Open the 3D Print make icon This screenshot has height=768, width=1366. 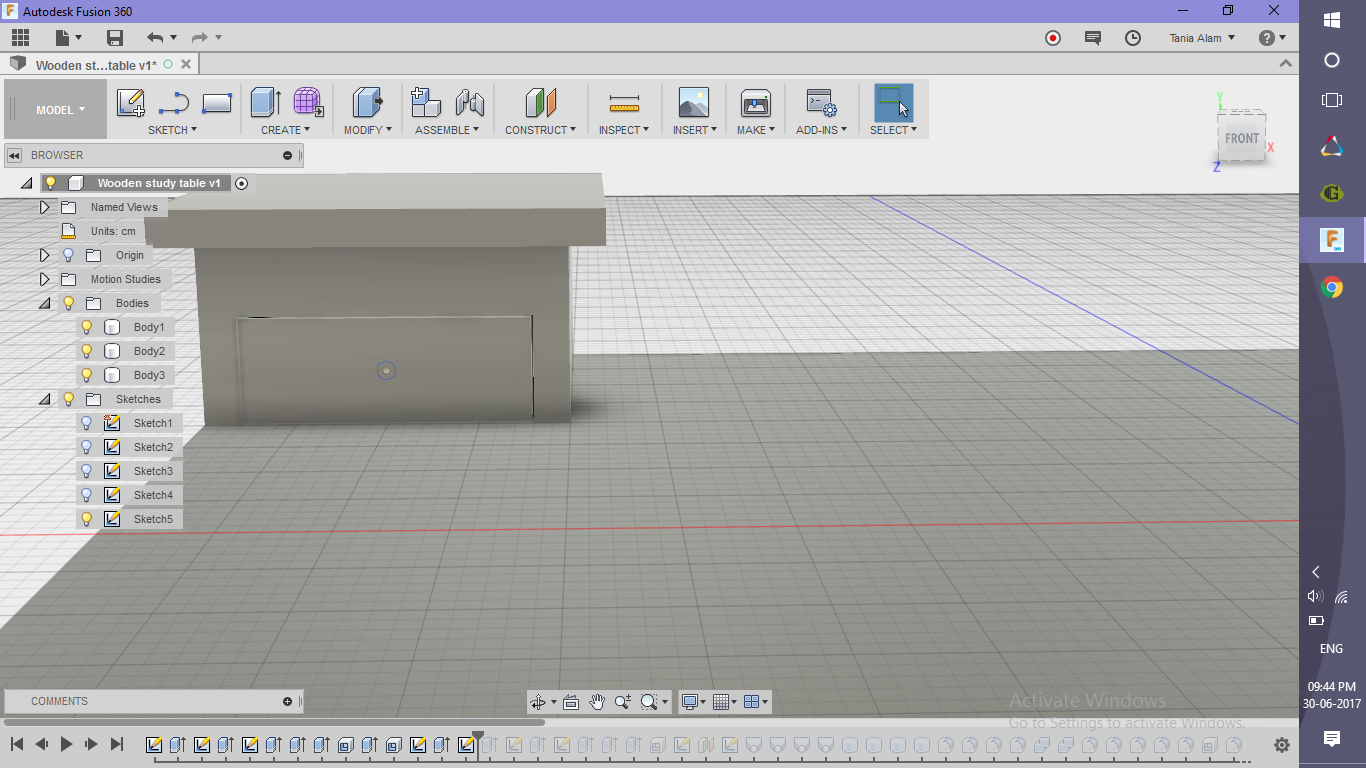755,103
